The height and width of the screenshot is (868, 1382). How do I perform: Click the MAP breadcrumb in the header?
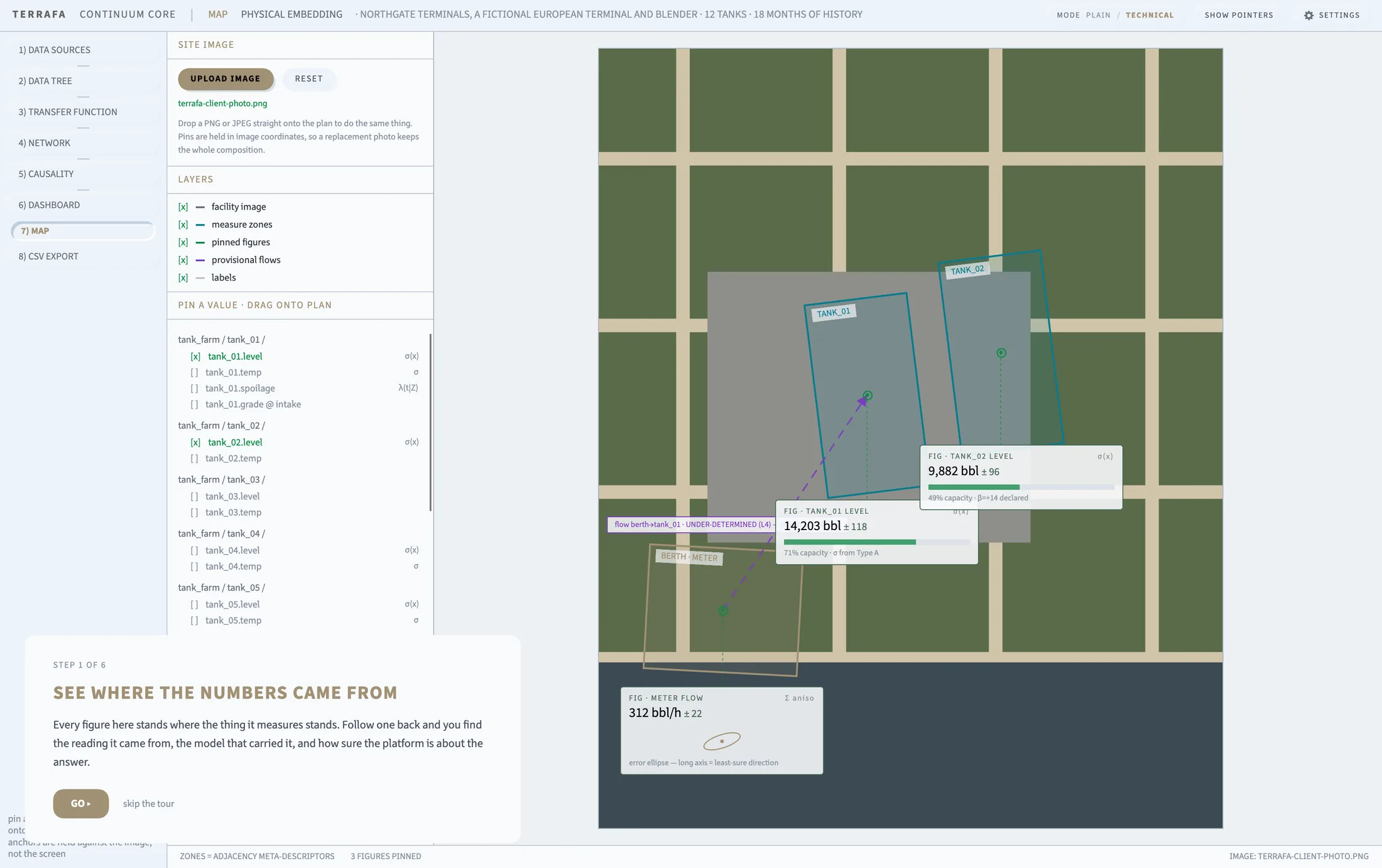(218, 14)
